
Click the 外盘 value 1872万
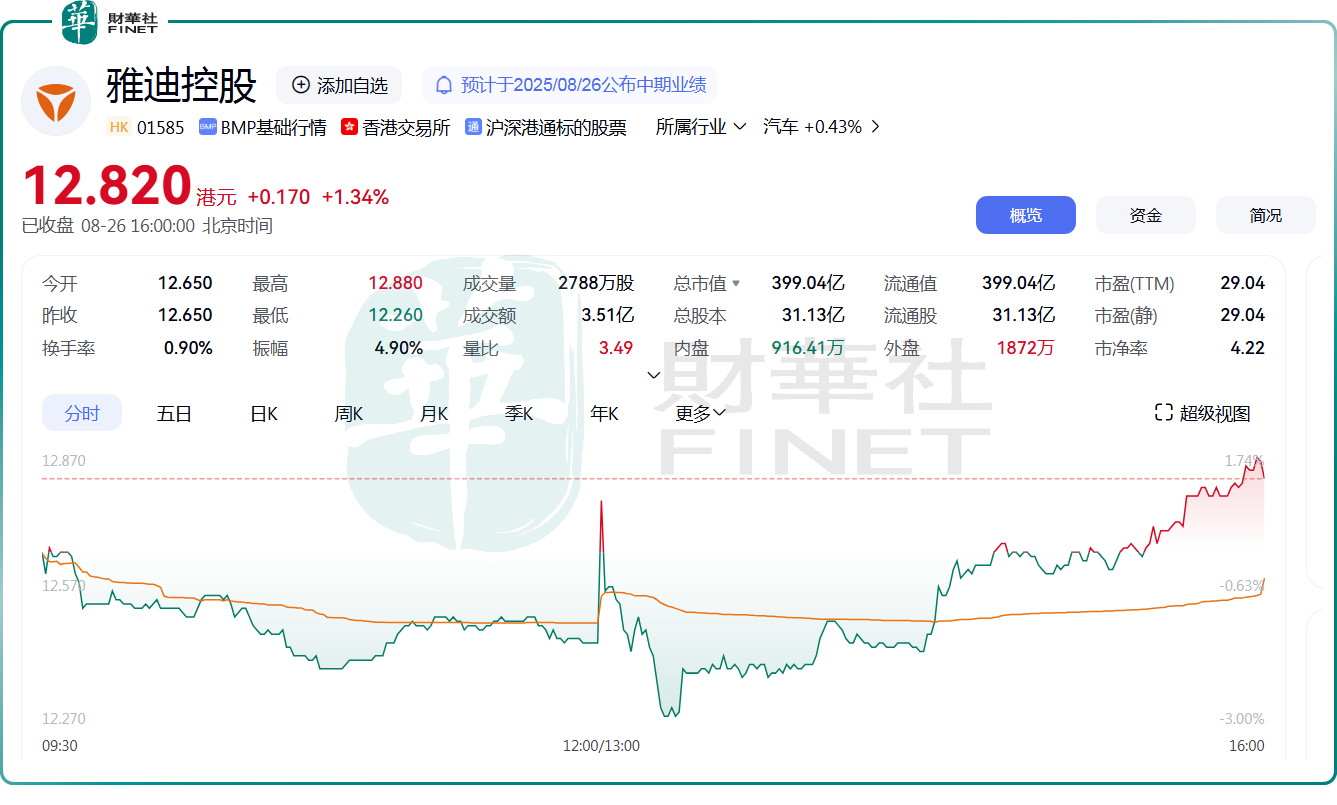point(1026,348)
